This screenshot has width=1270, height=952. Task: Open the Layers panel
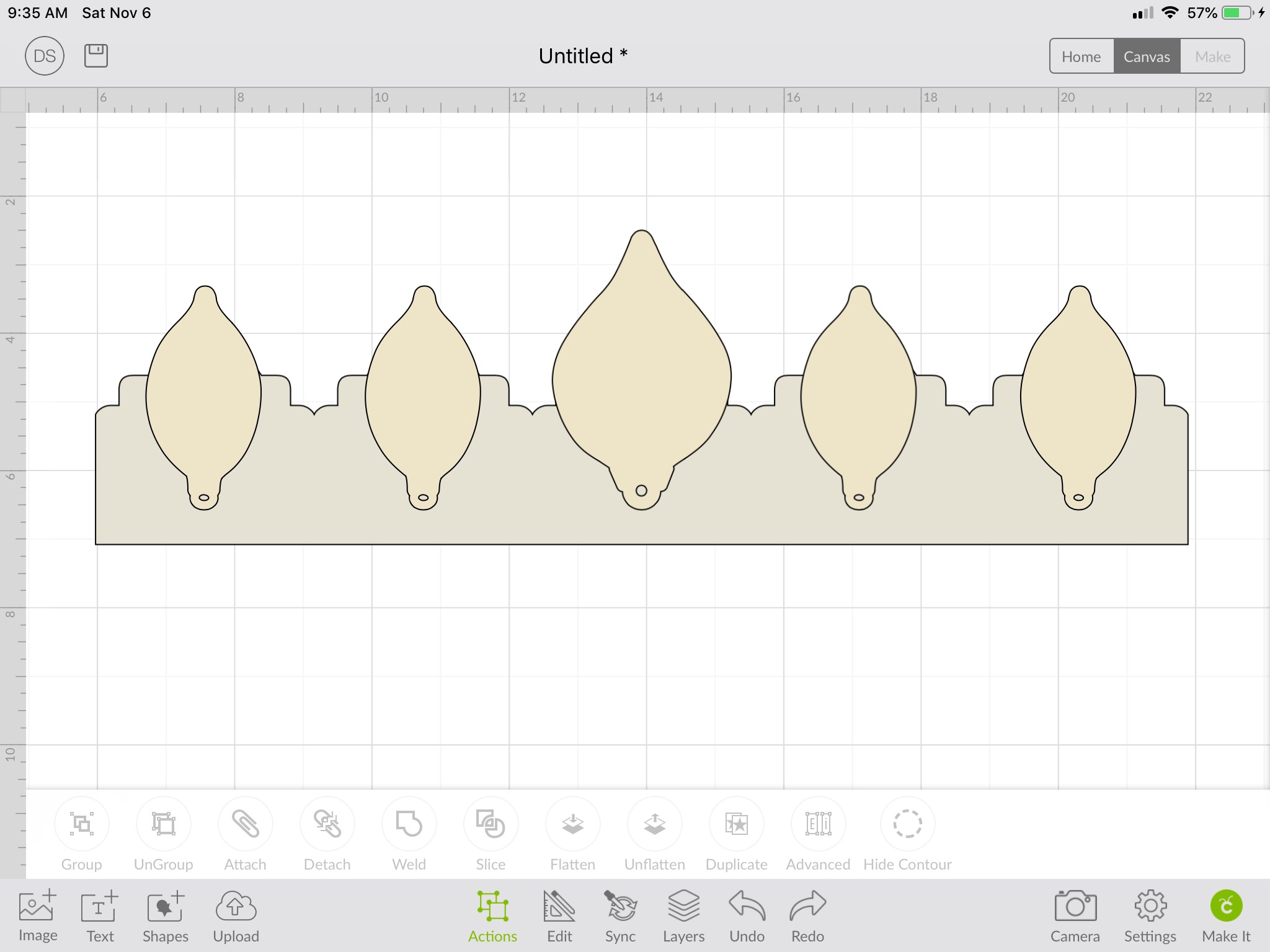[683, 916]
